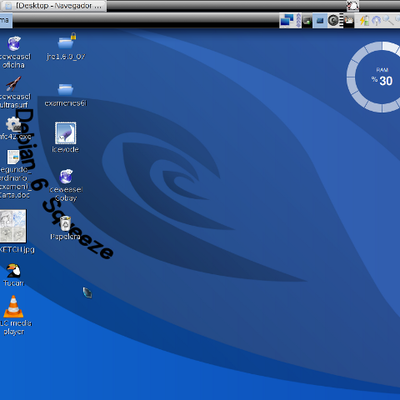Click the network monitor icon with green dot
The image size is (400, 400).
pos(307,21)
